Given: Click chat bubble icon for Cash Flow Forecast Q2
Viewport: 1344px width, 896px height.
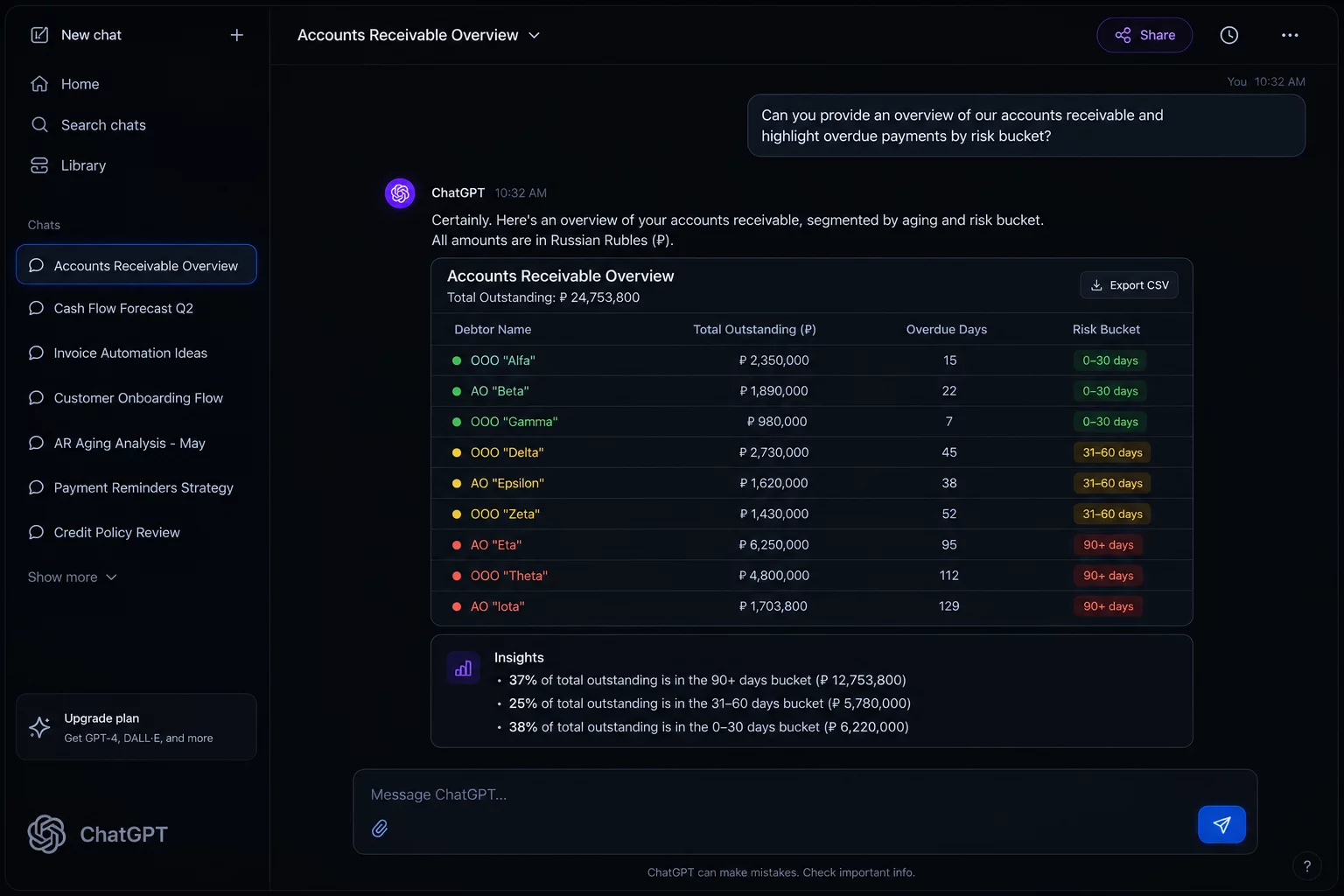Looking at the screenshot, I should tap(36, 308).
